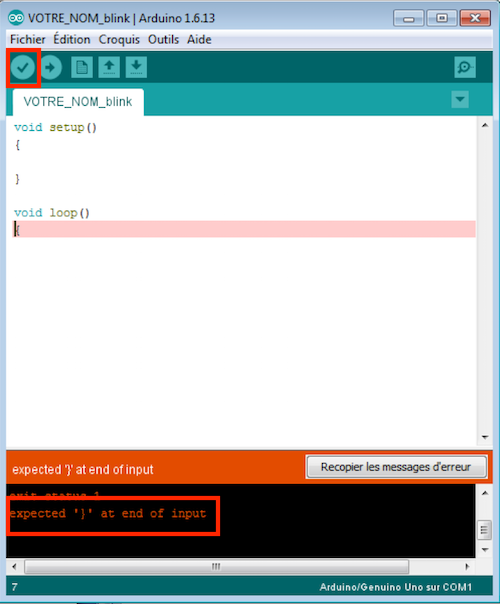Viewport: 500px width, 604px height.
Task: Expand the tab options dropdown arrow
Action: pyautogui.click(x=460, y=99)
